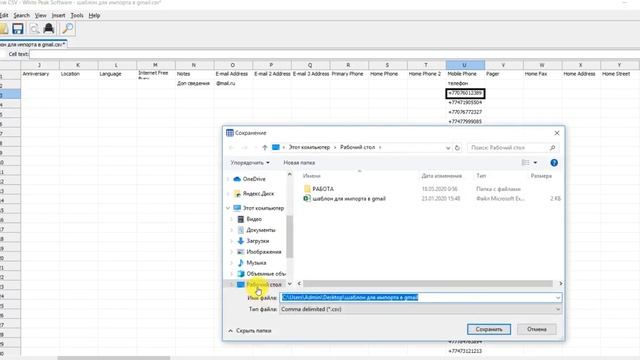Click the E-mail Address header cell
640x360 pixels.
pos(233,74)
